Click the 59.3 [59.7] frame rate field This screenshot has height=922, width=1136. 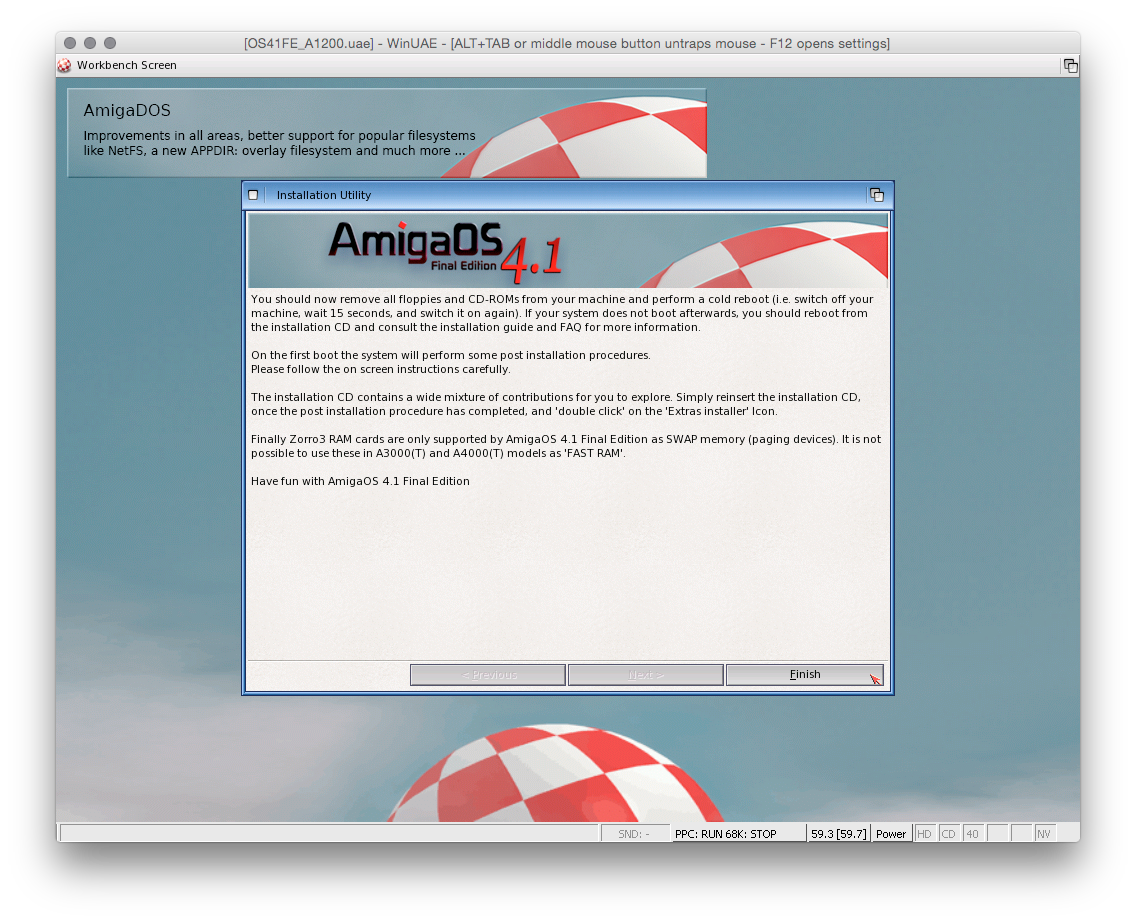[x=838, y=834]
